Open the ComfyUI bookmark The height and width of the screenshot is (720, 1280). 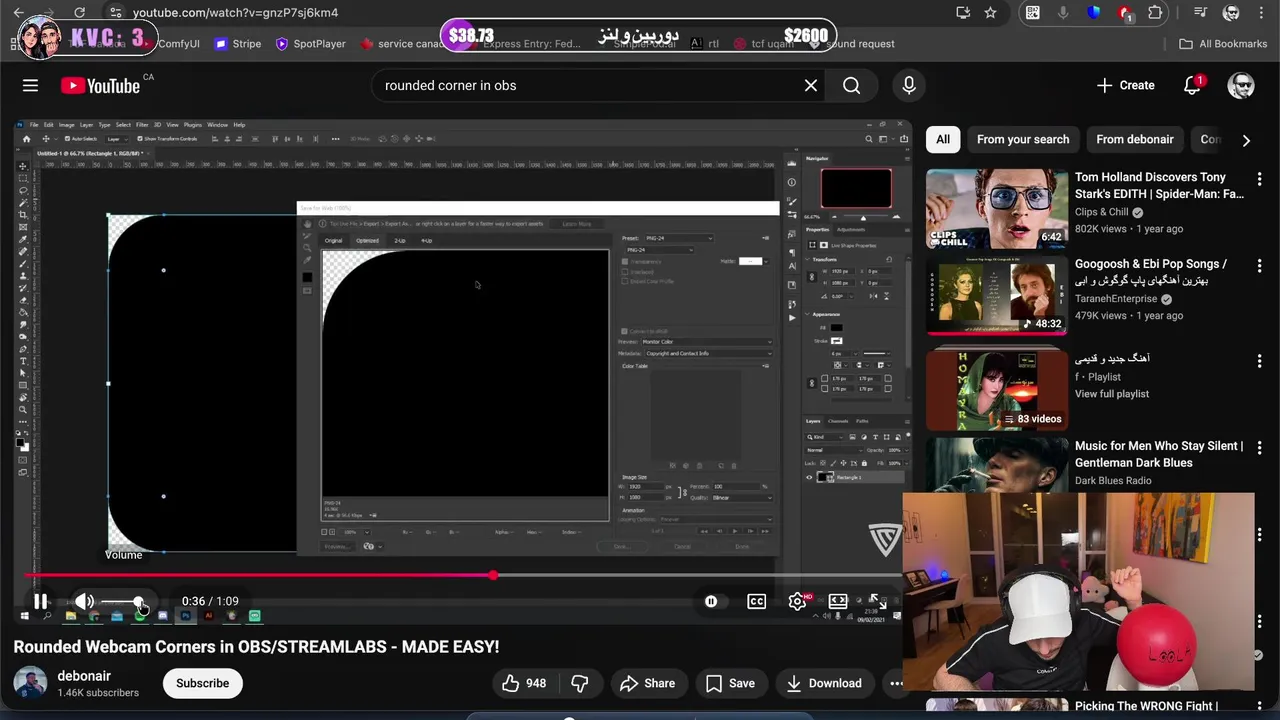179,44
